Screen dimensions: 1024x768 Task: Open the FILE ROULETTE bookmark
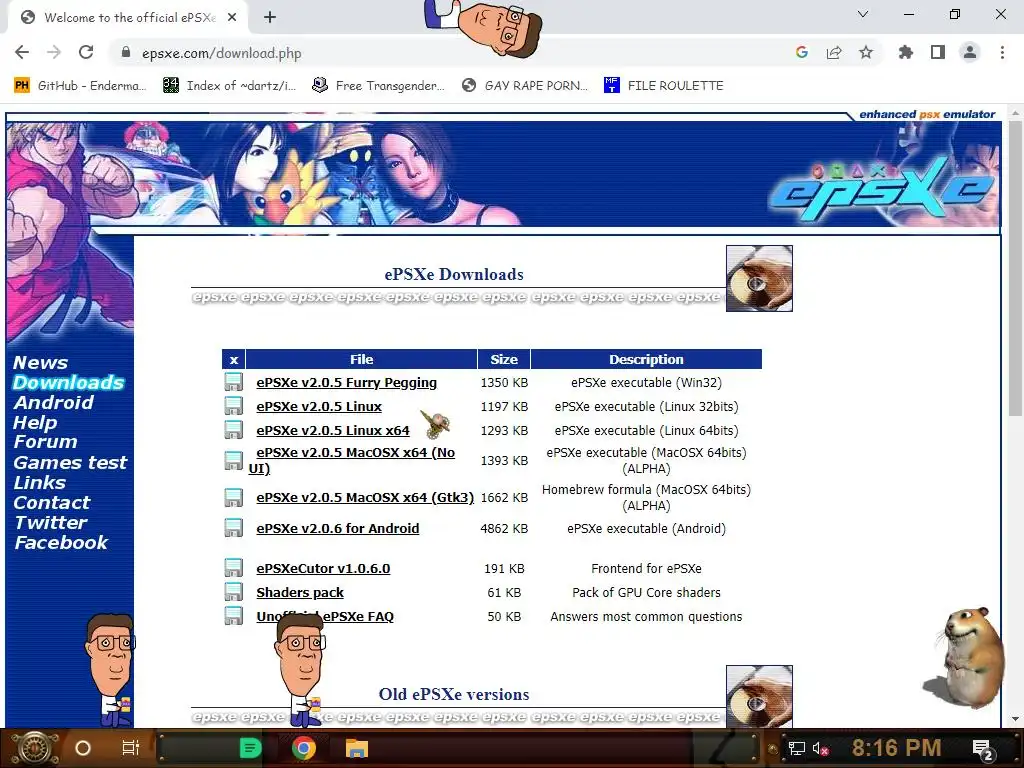click(664, 86)
